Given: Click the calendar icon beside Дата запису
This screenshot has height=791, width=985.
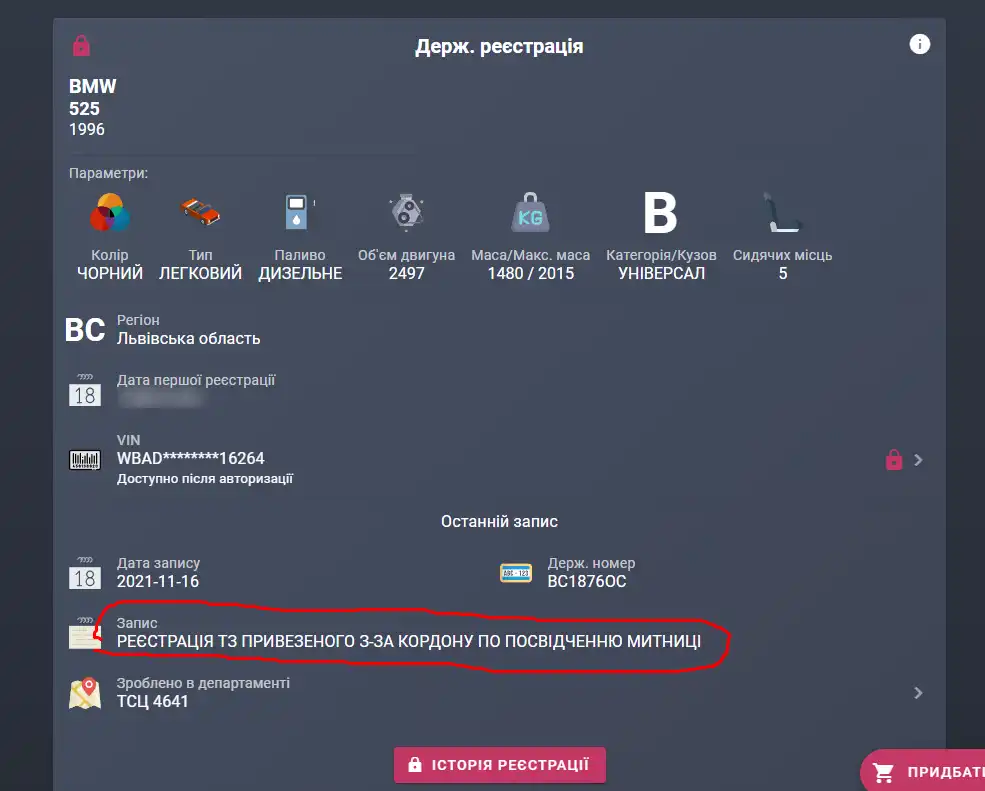Looking at the screenshot, I should coord(85,572).
